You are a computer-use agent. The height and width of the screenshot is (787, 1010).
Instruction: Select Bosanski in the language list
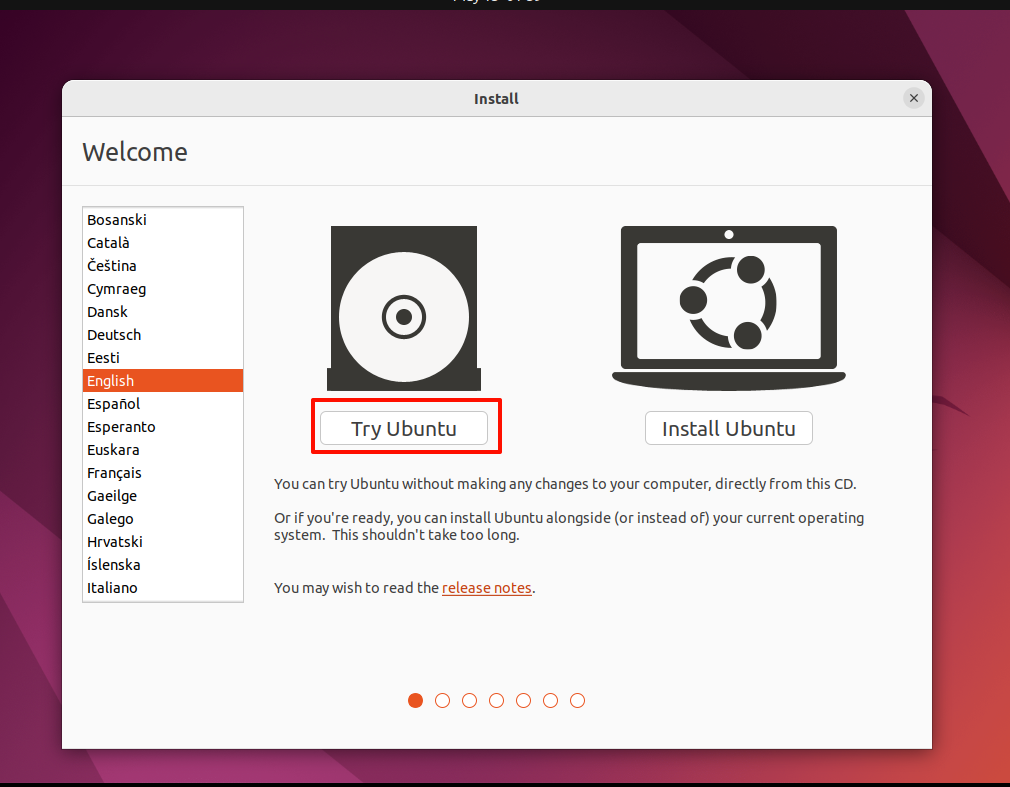click(163, 220)
